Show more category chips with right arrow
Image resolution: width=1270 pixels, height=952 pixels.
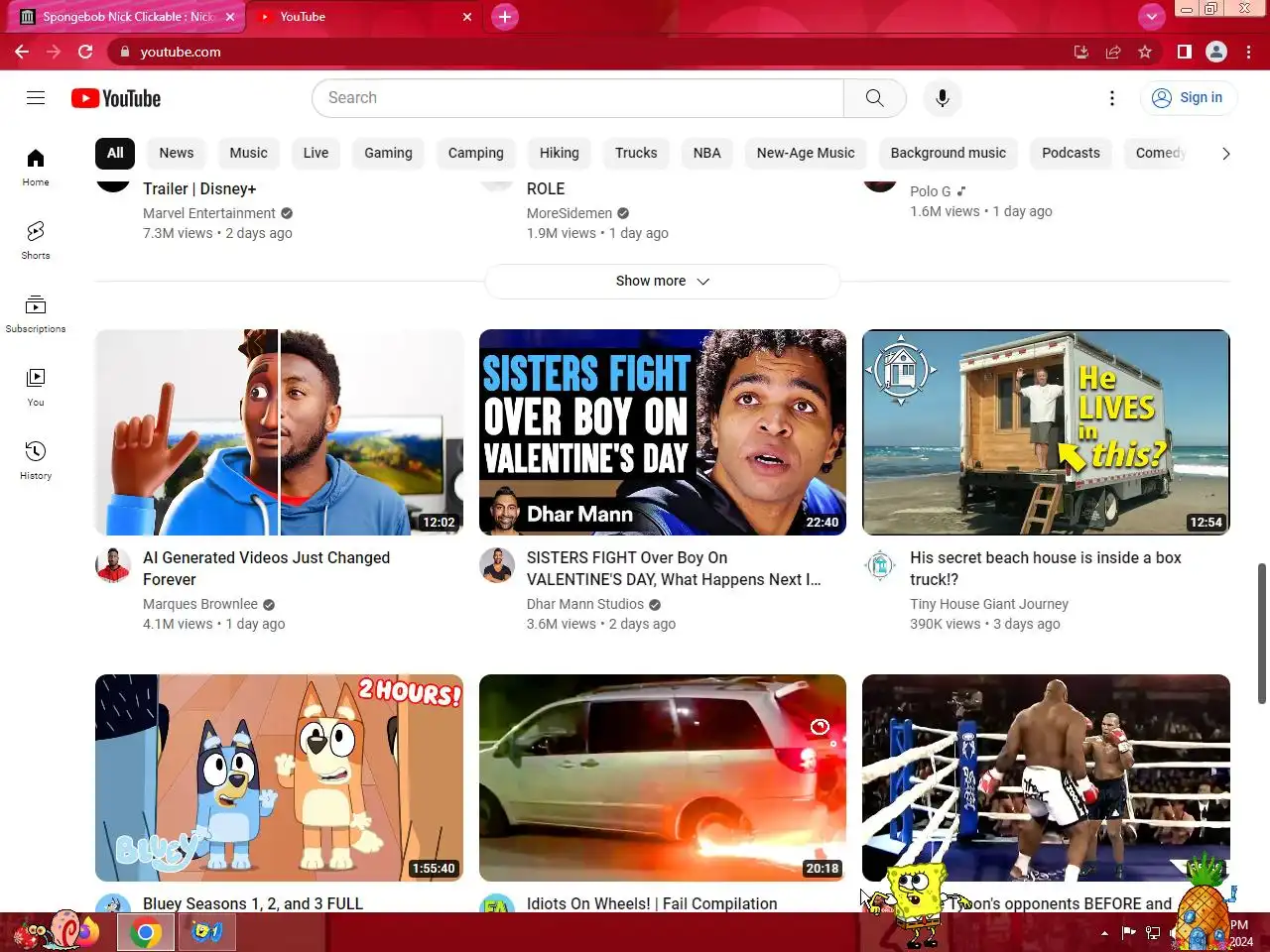[1225, 154]
